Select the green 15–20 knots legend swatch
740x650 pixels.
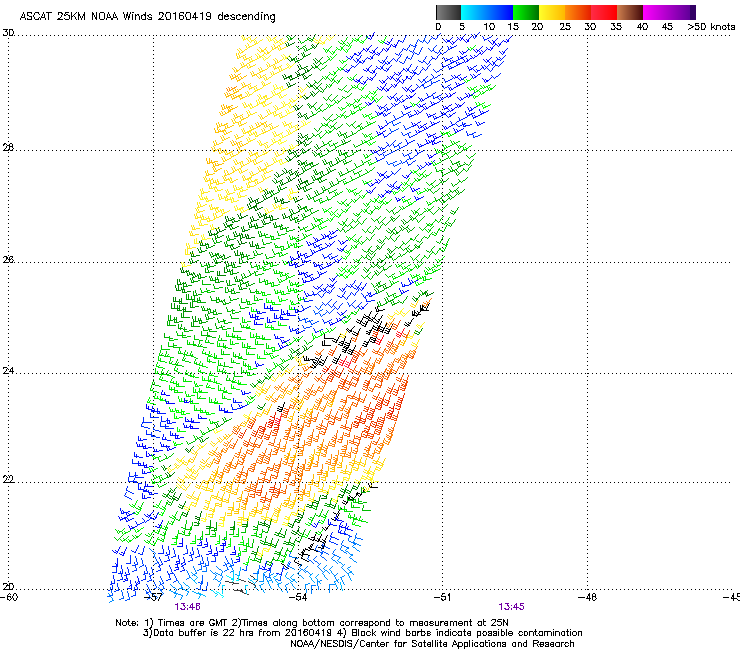526,12
